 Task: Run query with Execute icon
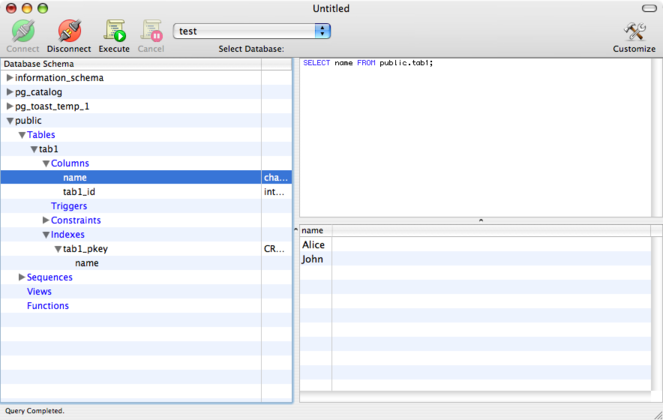(x=114, y=31)
